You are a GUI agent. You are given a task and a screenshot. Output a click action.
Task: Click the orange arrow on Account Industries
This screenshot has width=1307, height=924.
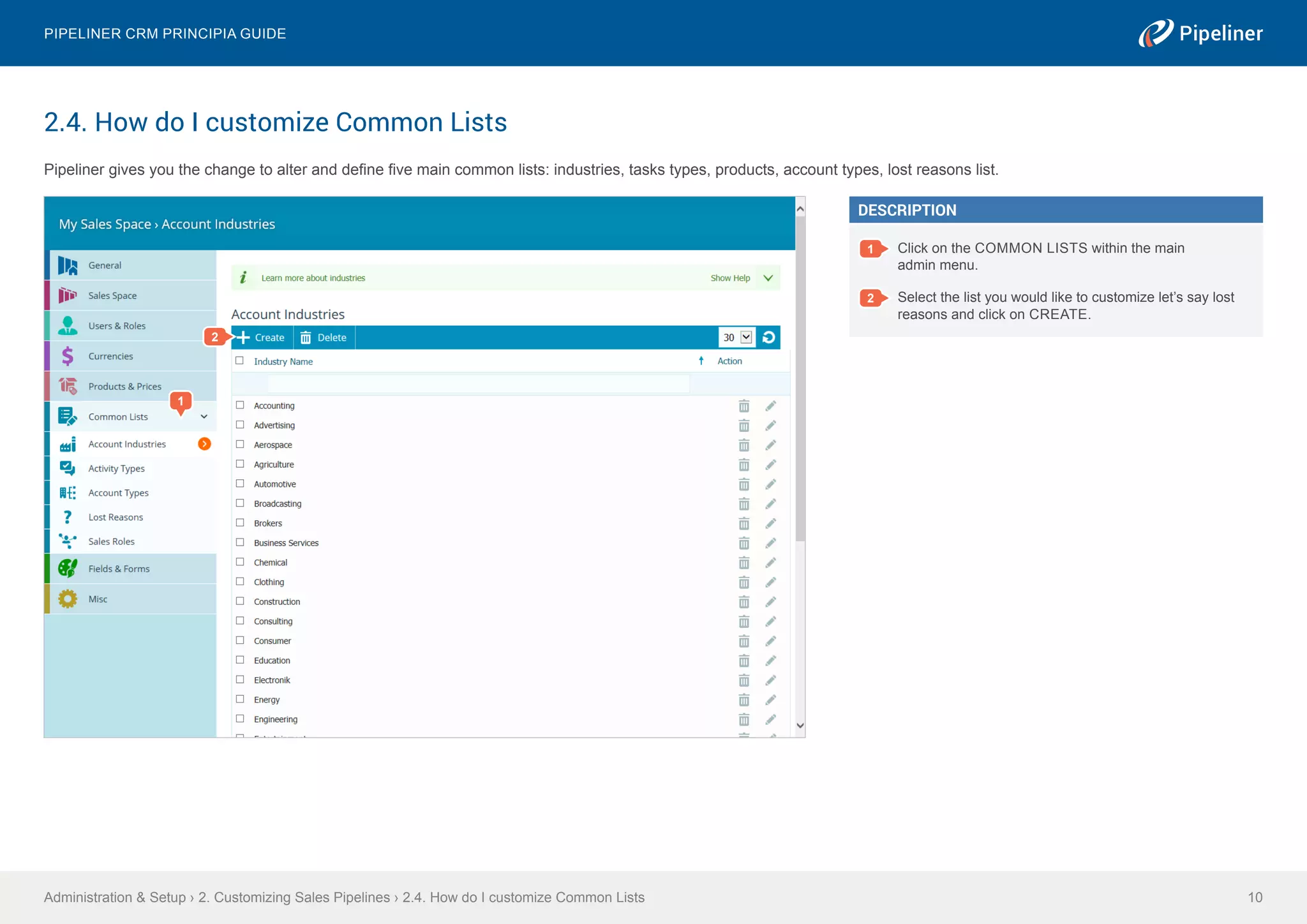[204, 444]
